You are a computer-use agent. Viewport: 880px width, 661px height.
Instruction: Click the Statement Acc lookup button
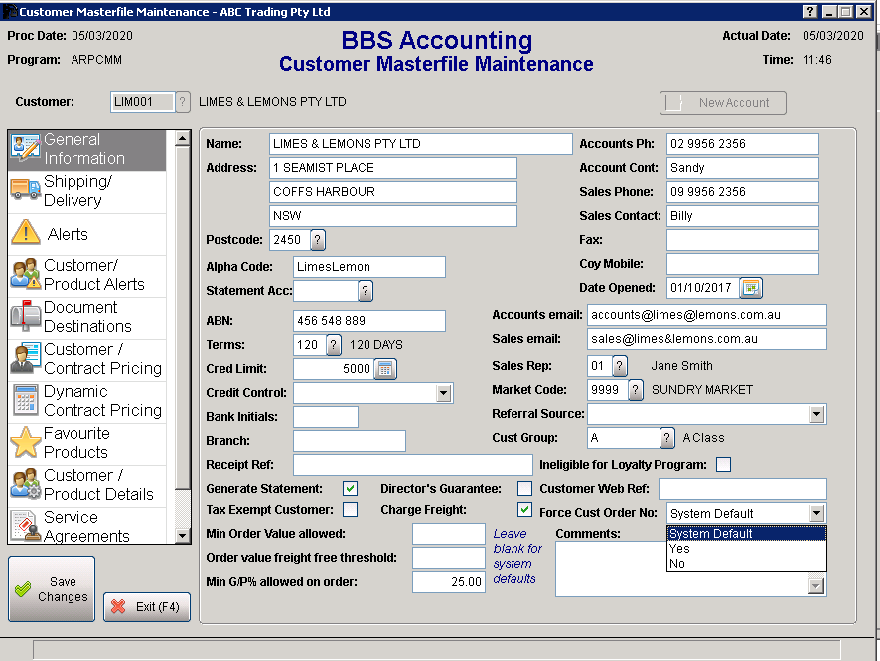365,291
